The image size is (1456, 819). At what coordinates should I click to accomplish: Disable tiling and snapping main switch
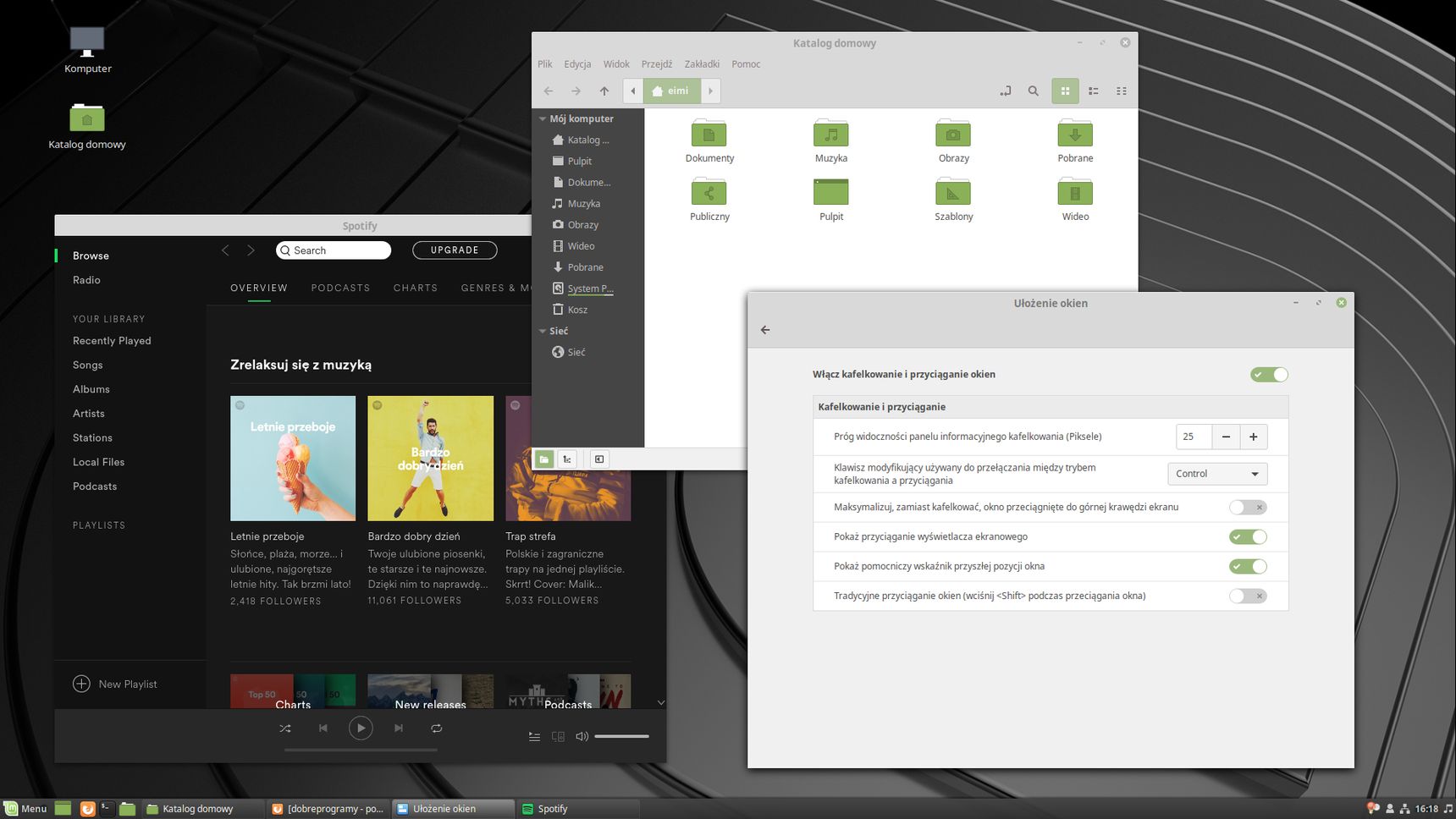coord(1269,374)
